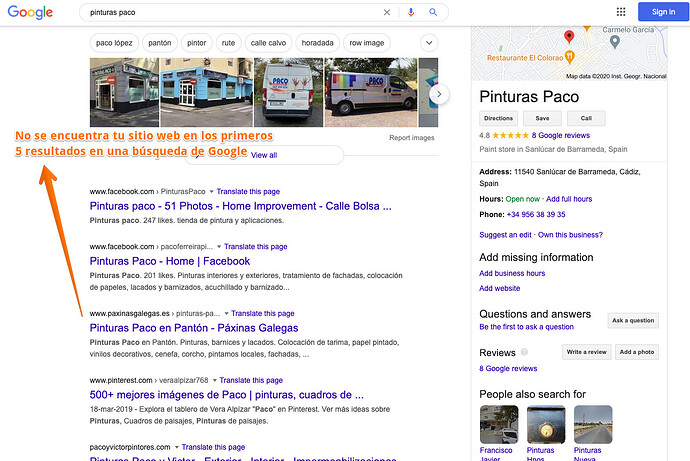690x461 pixels.
Task: Open dropdown arrow beside pinterest.com result
Action: (215, 381)
